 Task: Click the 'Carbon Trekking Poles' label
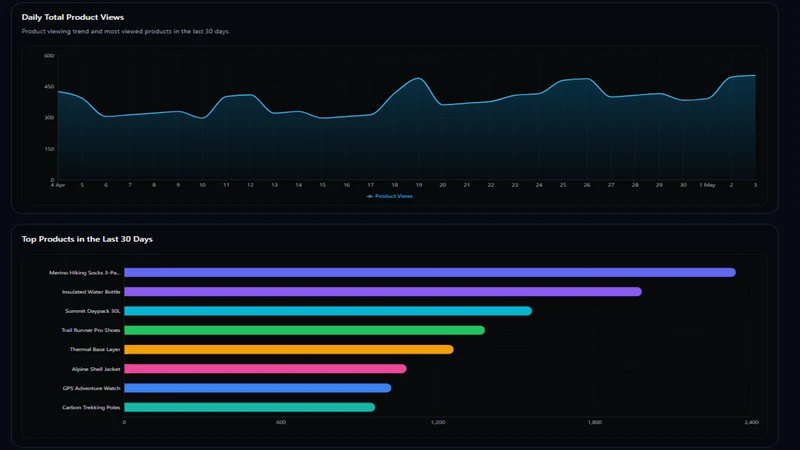click(91, 407)
